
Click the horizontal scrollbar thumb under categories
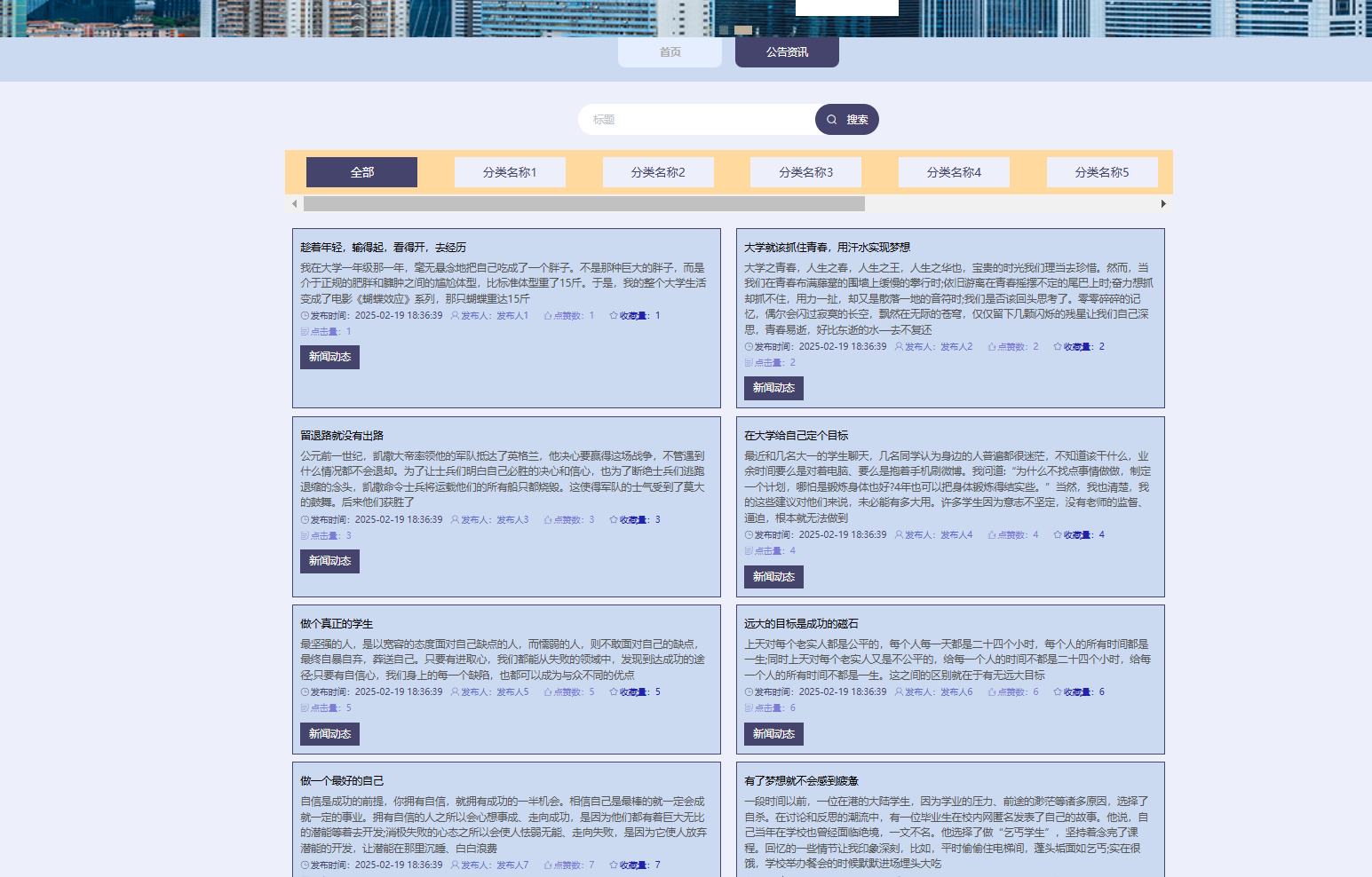point(583,204)
